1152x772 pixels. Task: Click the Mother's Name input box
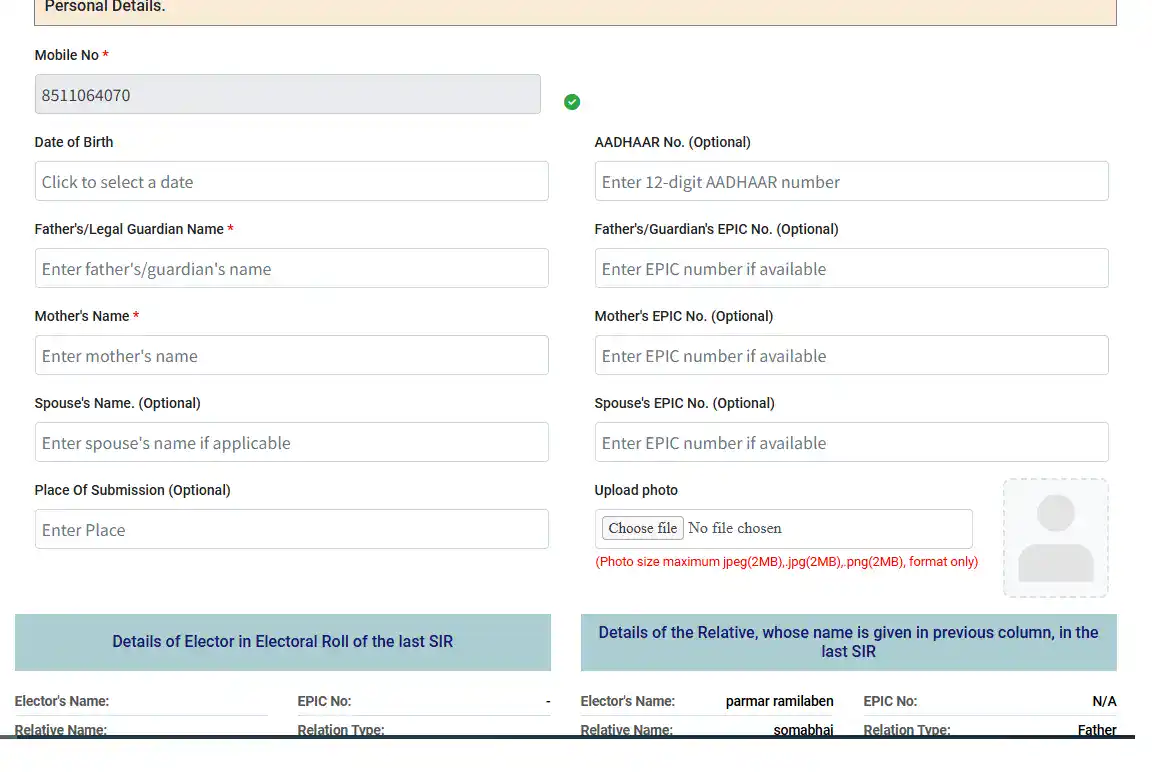click(x=291, y=355)
